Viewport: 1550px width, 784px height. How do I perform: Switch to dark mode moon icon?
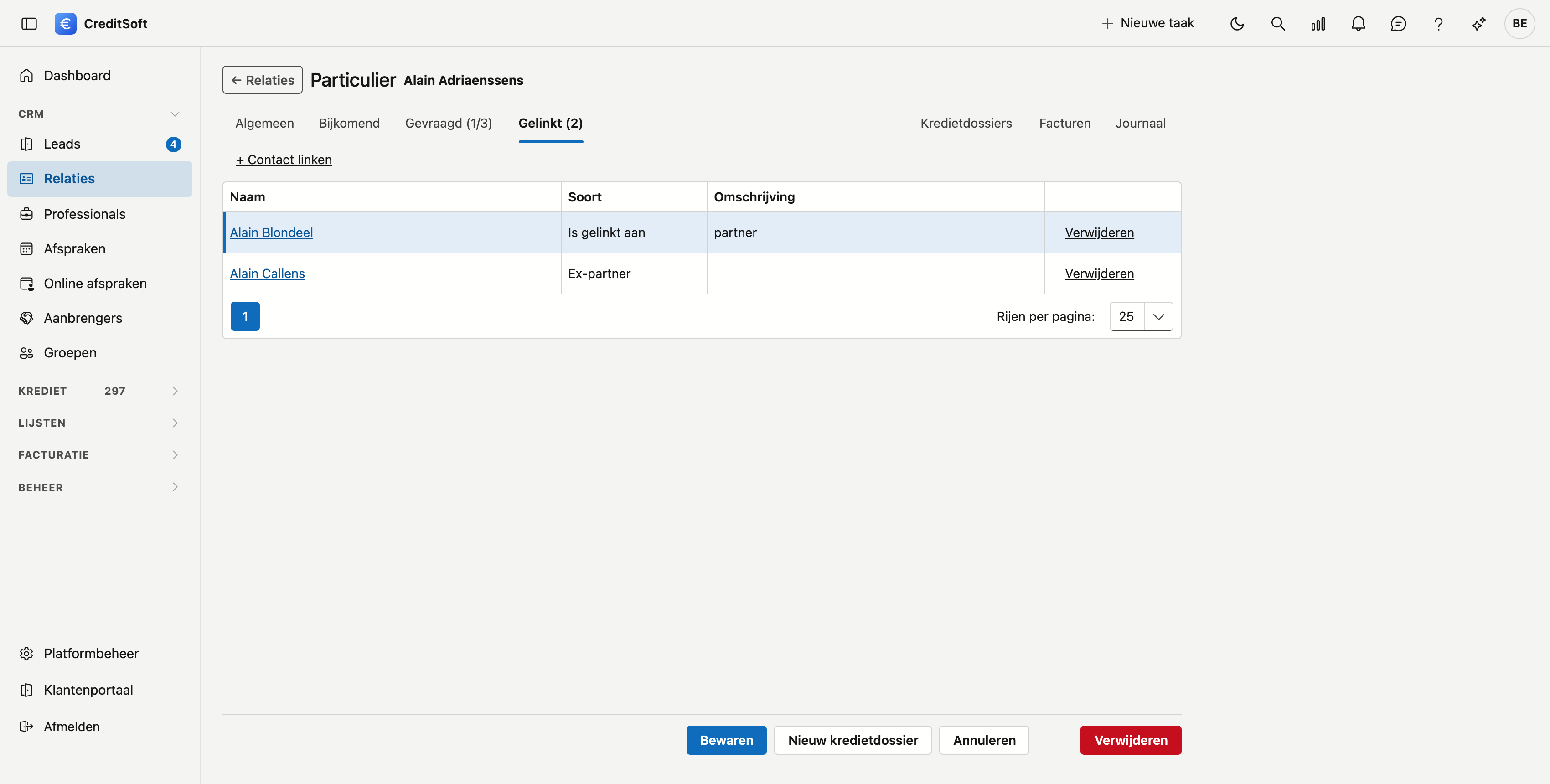[x=1237, y=23]
